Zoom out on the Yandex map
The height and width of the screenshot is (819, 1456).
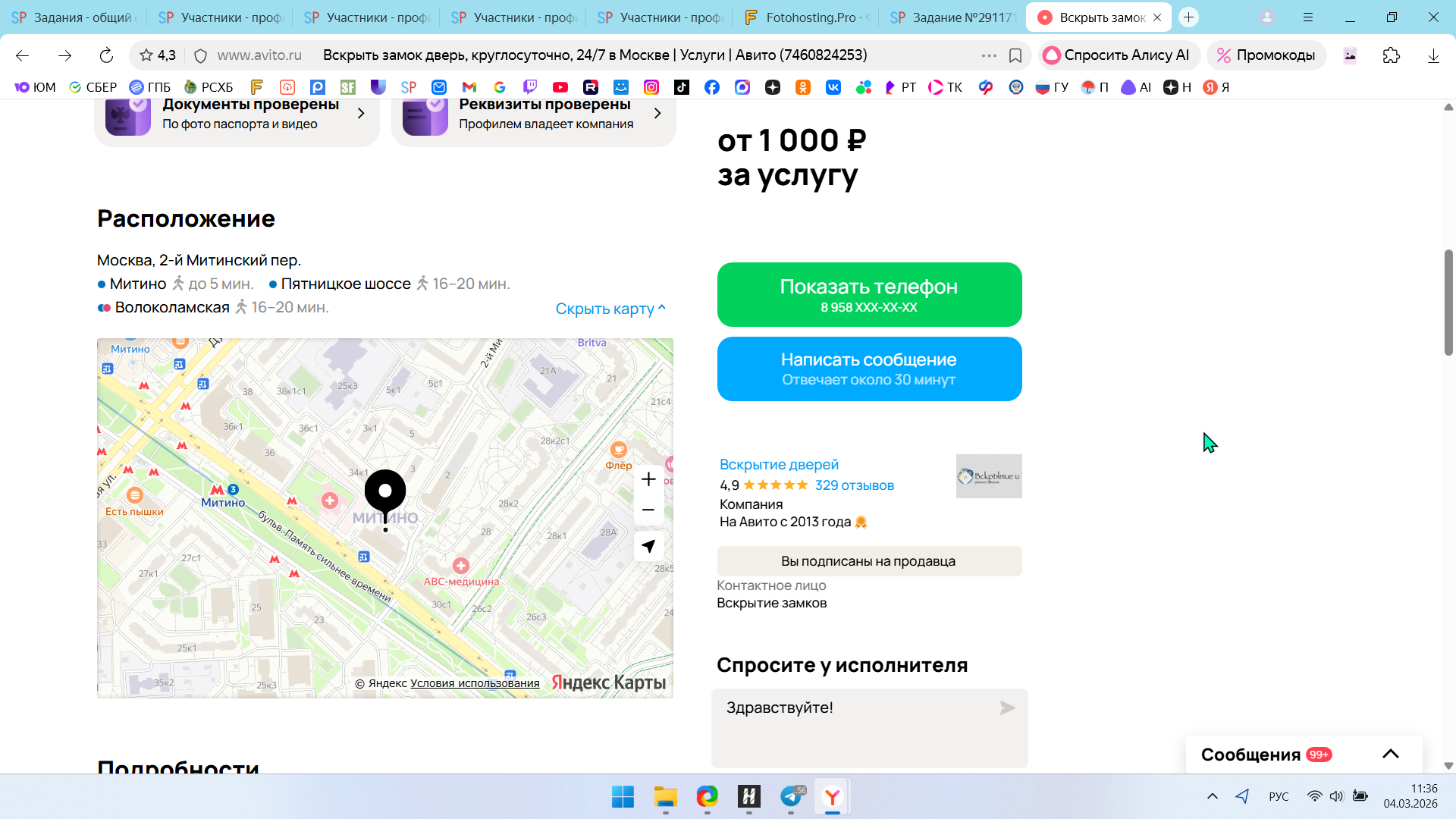648,510
